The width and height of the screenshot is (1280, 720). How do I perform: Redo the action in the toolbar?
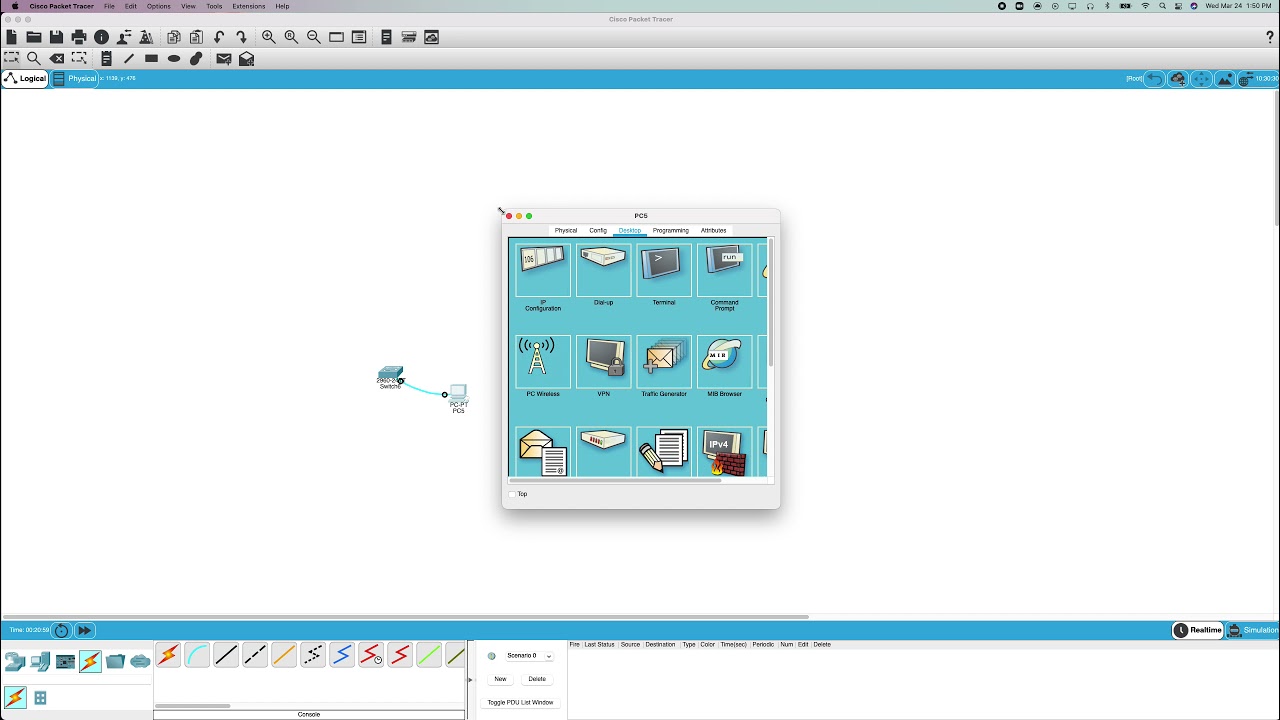click(241, 37)
